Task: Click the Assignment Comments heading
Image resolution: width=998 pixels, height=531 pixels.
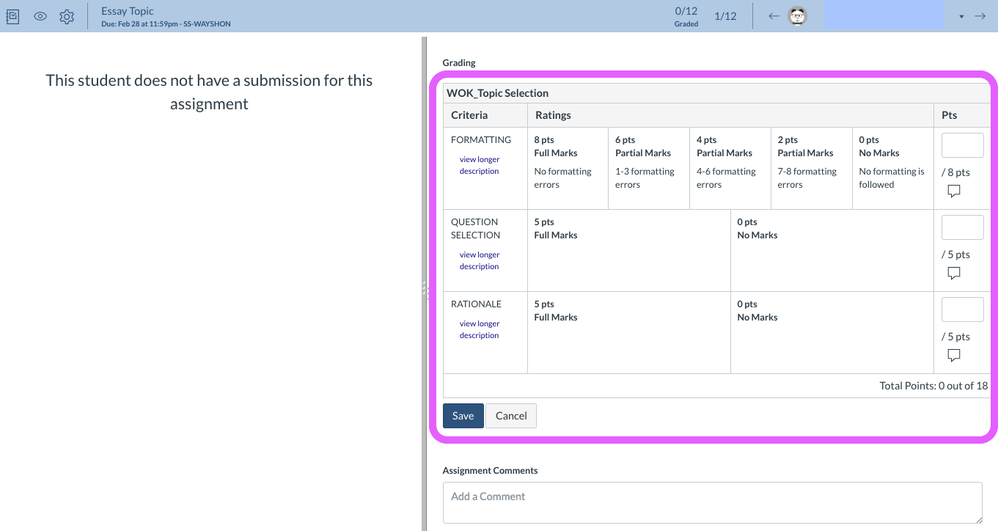Action: tap(490, 471)
